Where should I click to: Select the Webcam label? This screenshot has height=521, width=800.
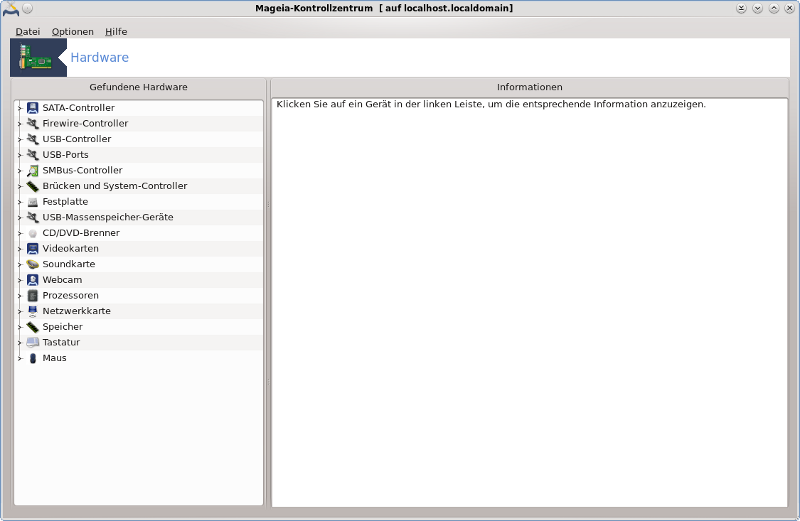coord(62,280)
